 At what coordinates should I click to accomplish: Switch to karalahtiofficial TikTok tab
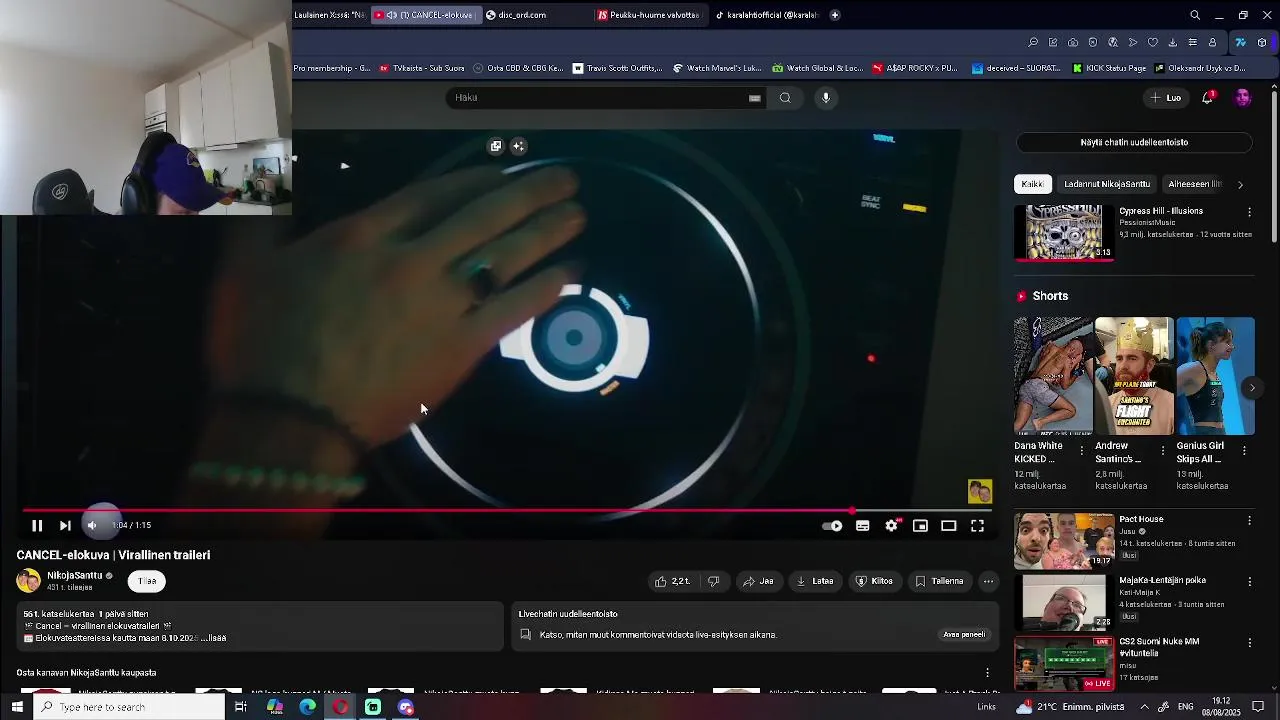pyautogui.click(x=768, y=15)
